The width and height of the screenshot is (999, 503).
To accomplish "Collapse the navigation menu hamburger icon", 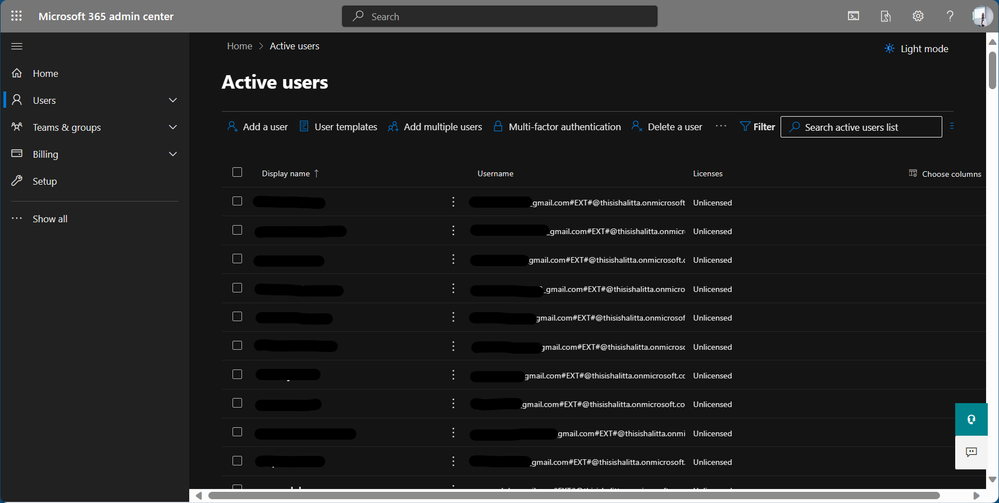I will [x=17, y=46].
